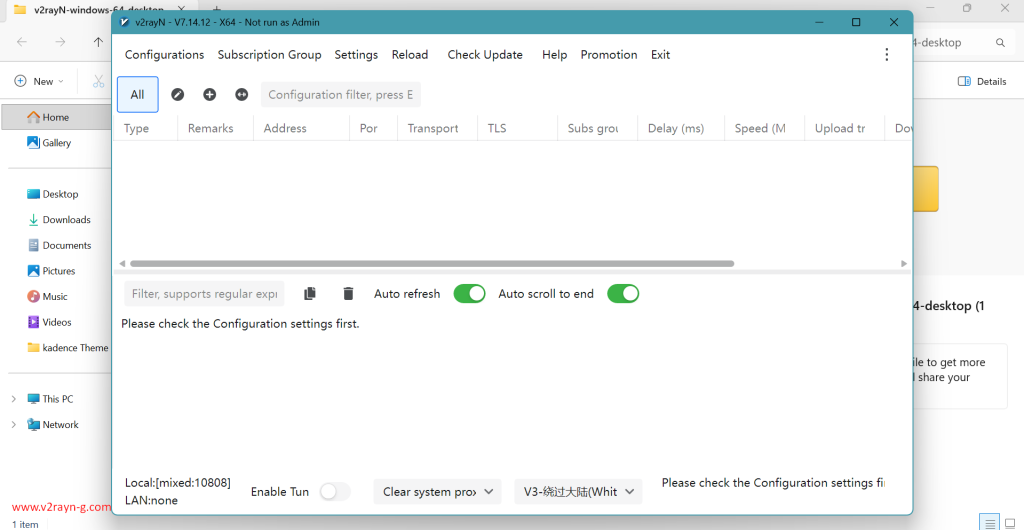Click the Promotion menu item
This screenshot has height=530, width=1024.
point(609,55)
